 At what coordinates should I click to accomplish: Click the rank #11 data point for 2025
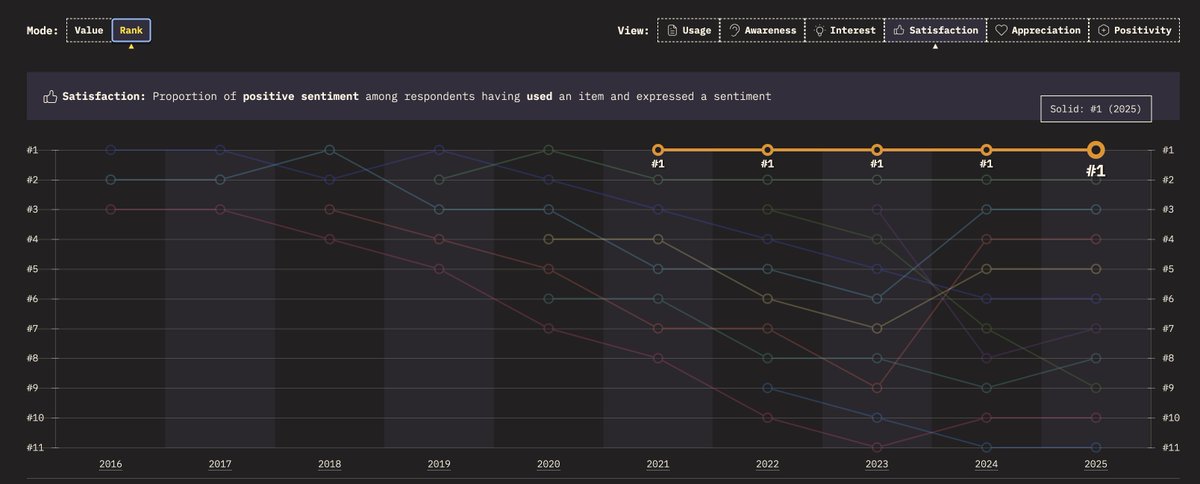coord(1095,447)
